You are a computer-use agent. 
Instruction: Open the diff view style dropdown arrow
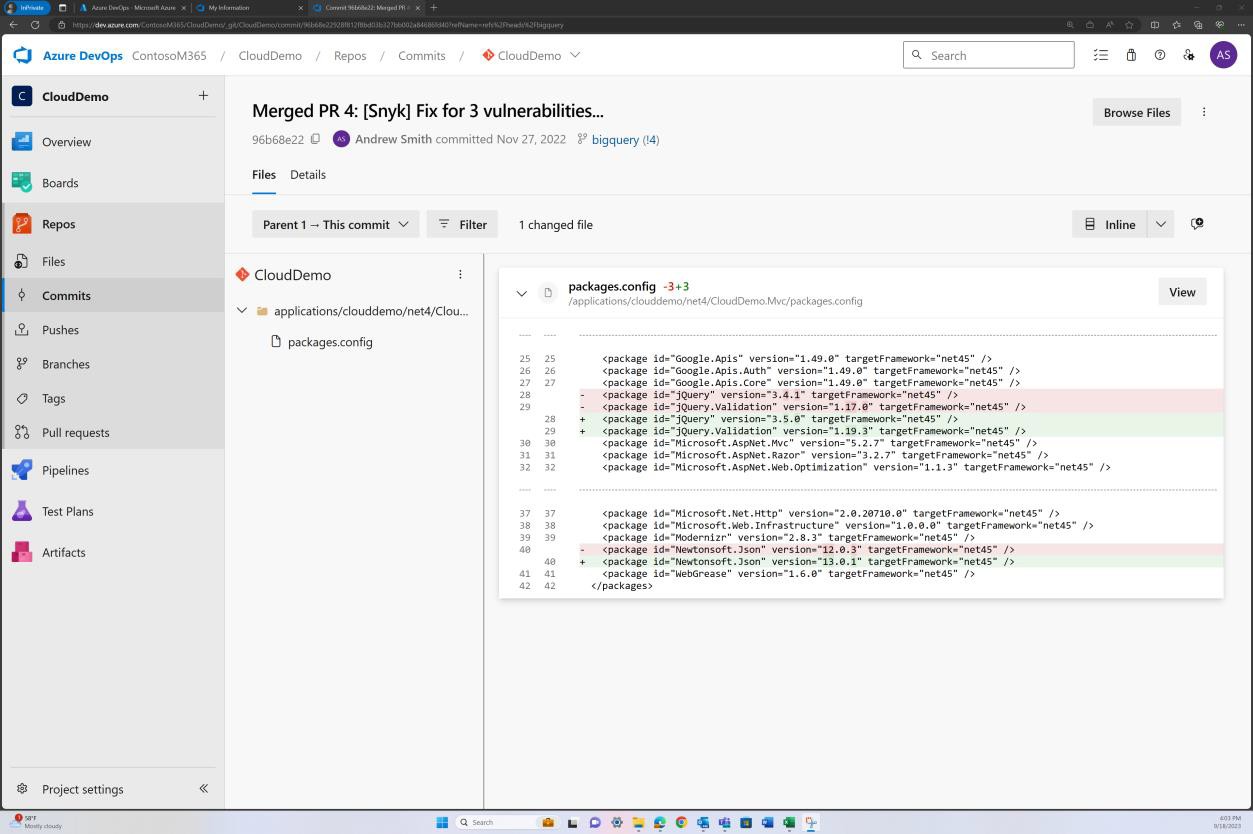[1160, 224]
